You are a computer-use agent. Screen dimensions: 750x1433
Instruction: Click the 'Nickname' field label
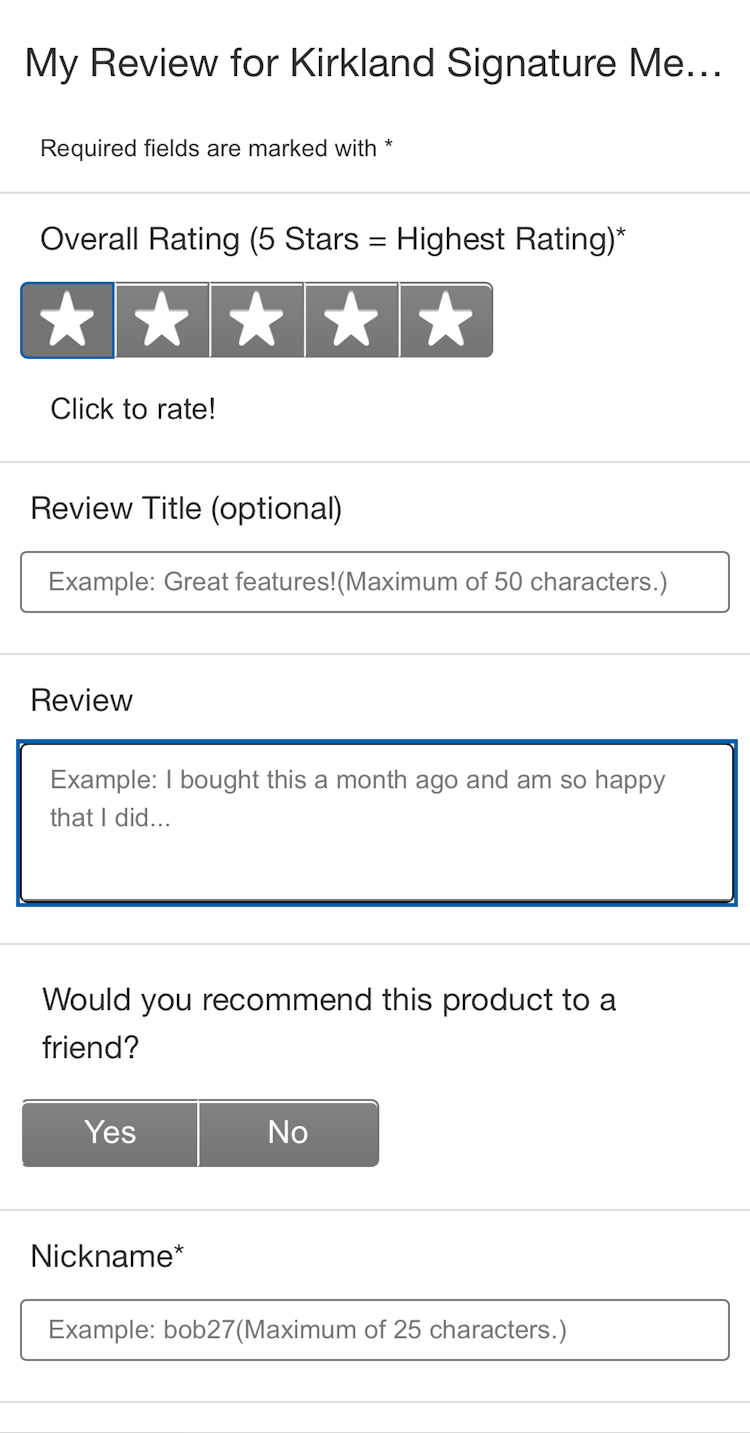pos(101,1256)
